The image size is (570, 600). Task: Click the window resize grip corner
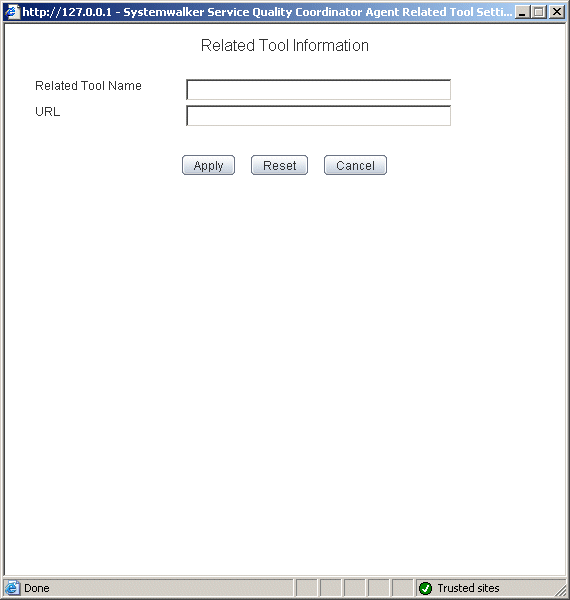561,590
